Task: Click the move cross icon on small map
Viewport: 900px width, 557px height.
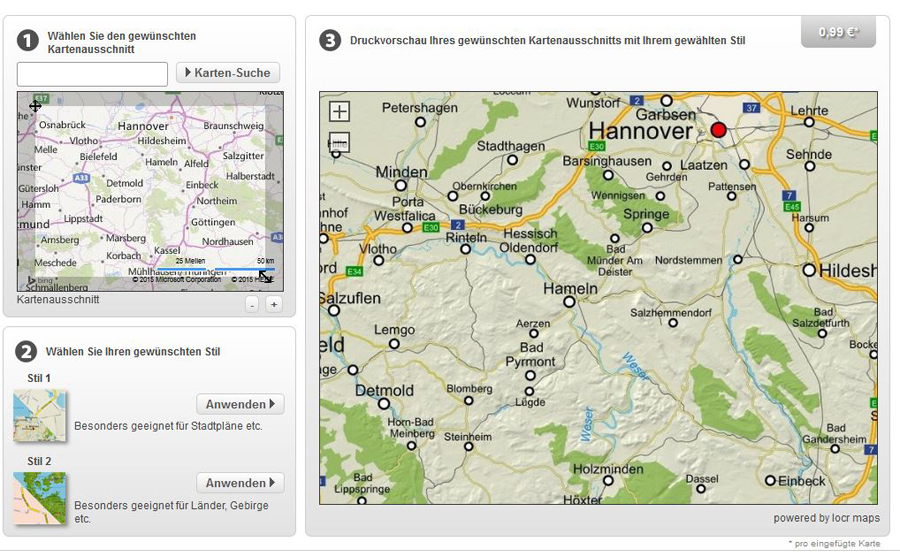Action: (35, 106)
